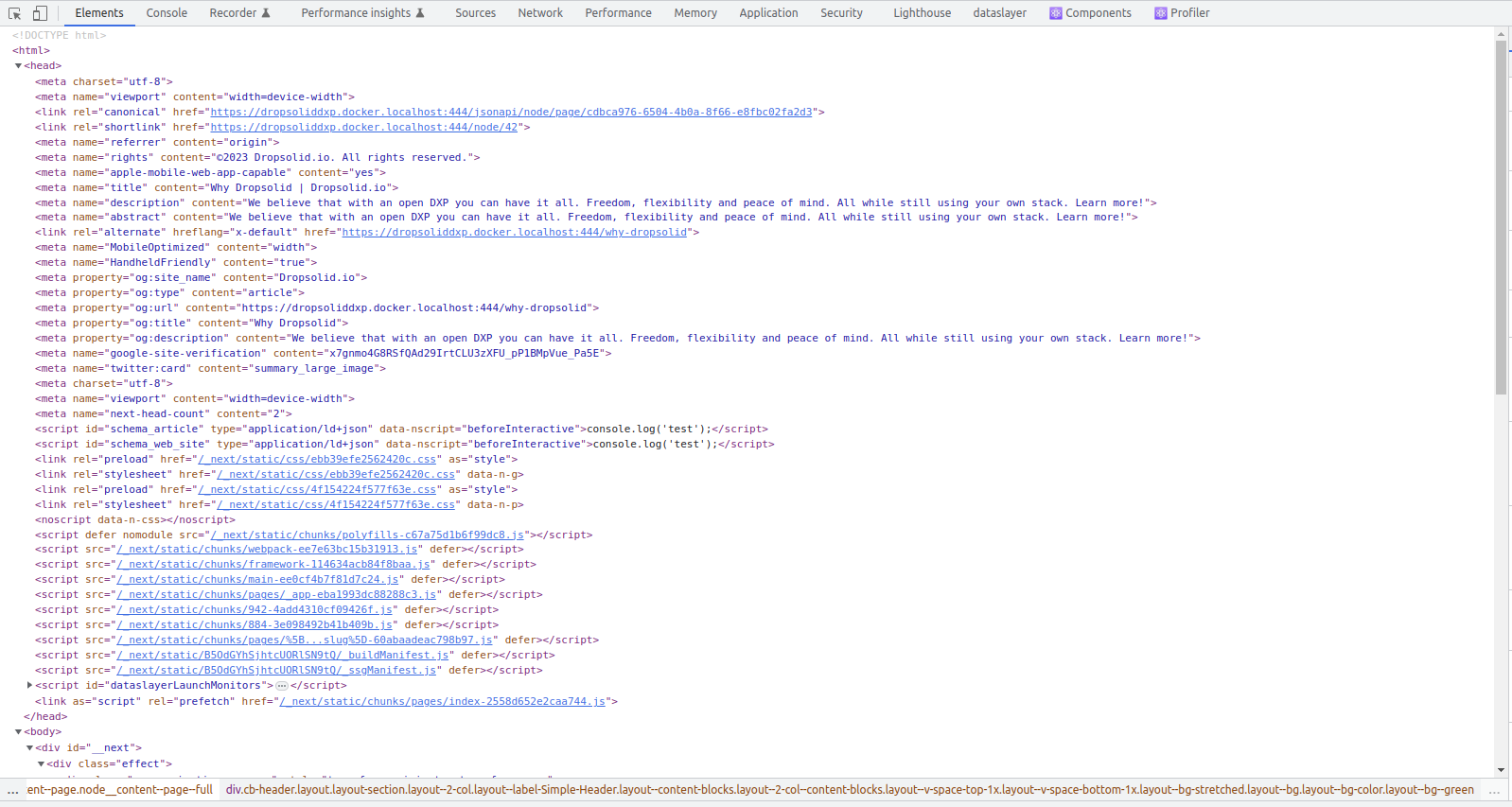Click the React Profiler icon
Viewport: 1512px width, 807px height.
point(1161,13)
